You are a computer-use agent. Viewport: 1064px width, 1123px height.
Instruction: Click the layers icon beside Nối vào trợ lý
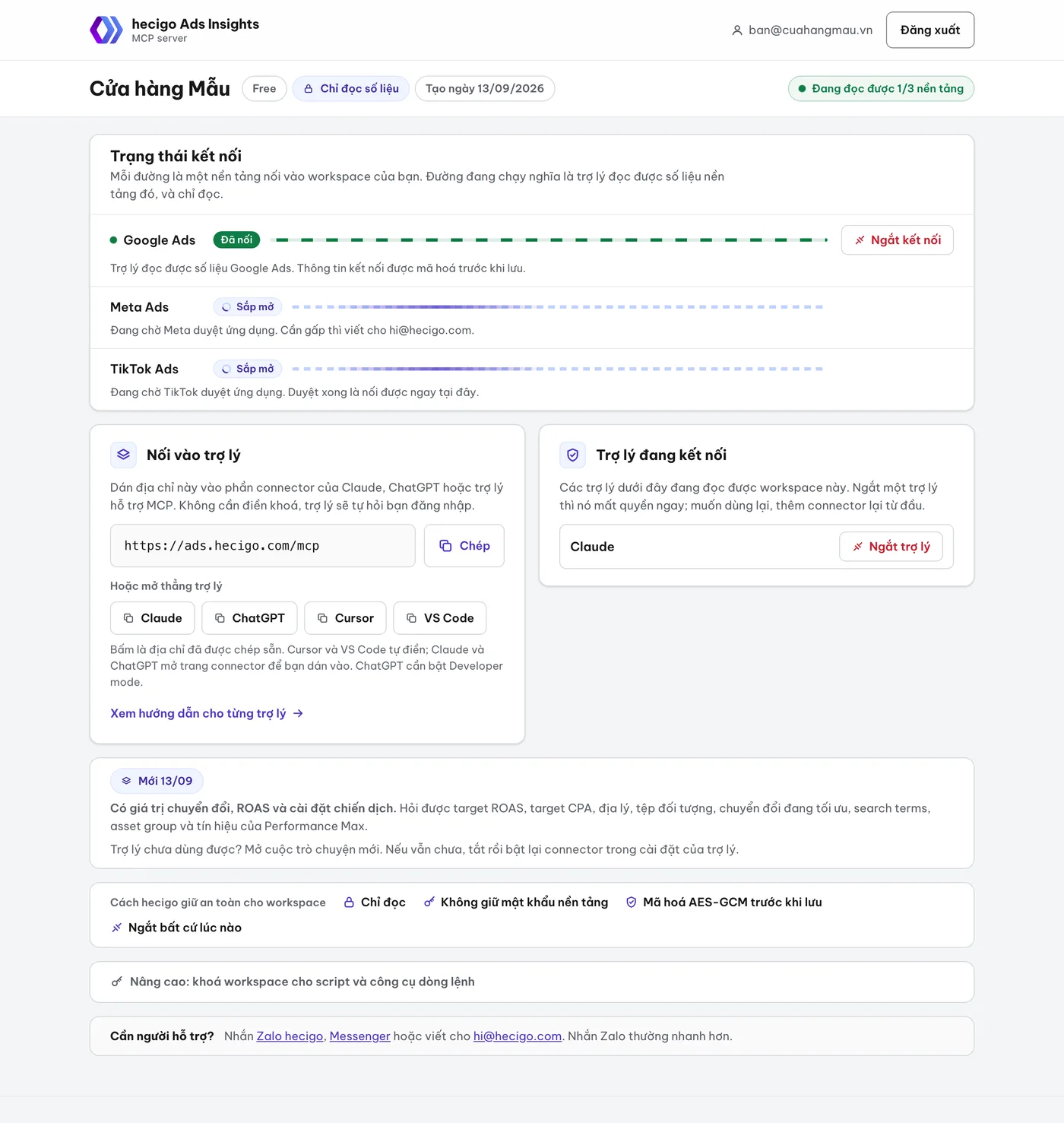[123, 455]
